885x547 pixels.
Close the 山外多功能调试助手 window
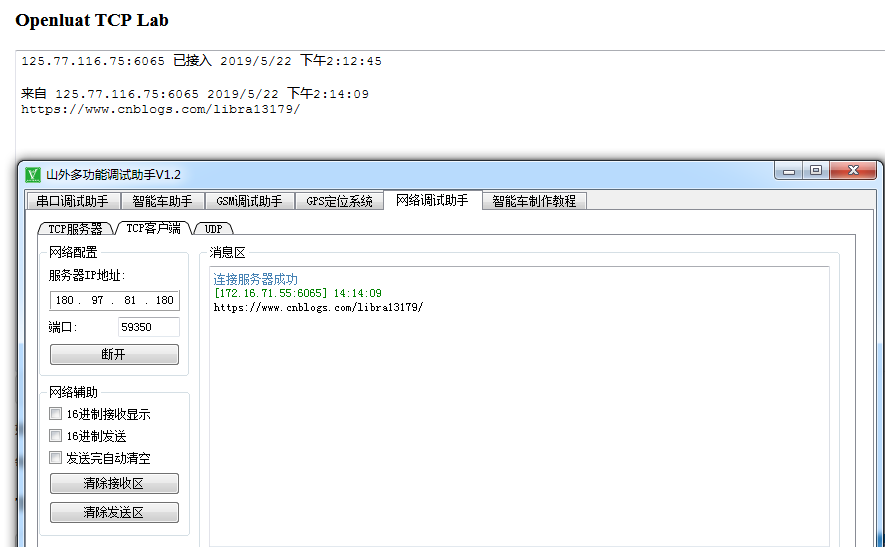pyautogui.click(x=853, y=170)
